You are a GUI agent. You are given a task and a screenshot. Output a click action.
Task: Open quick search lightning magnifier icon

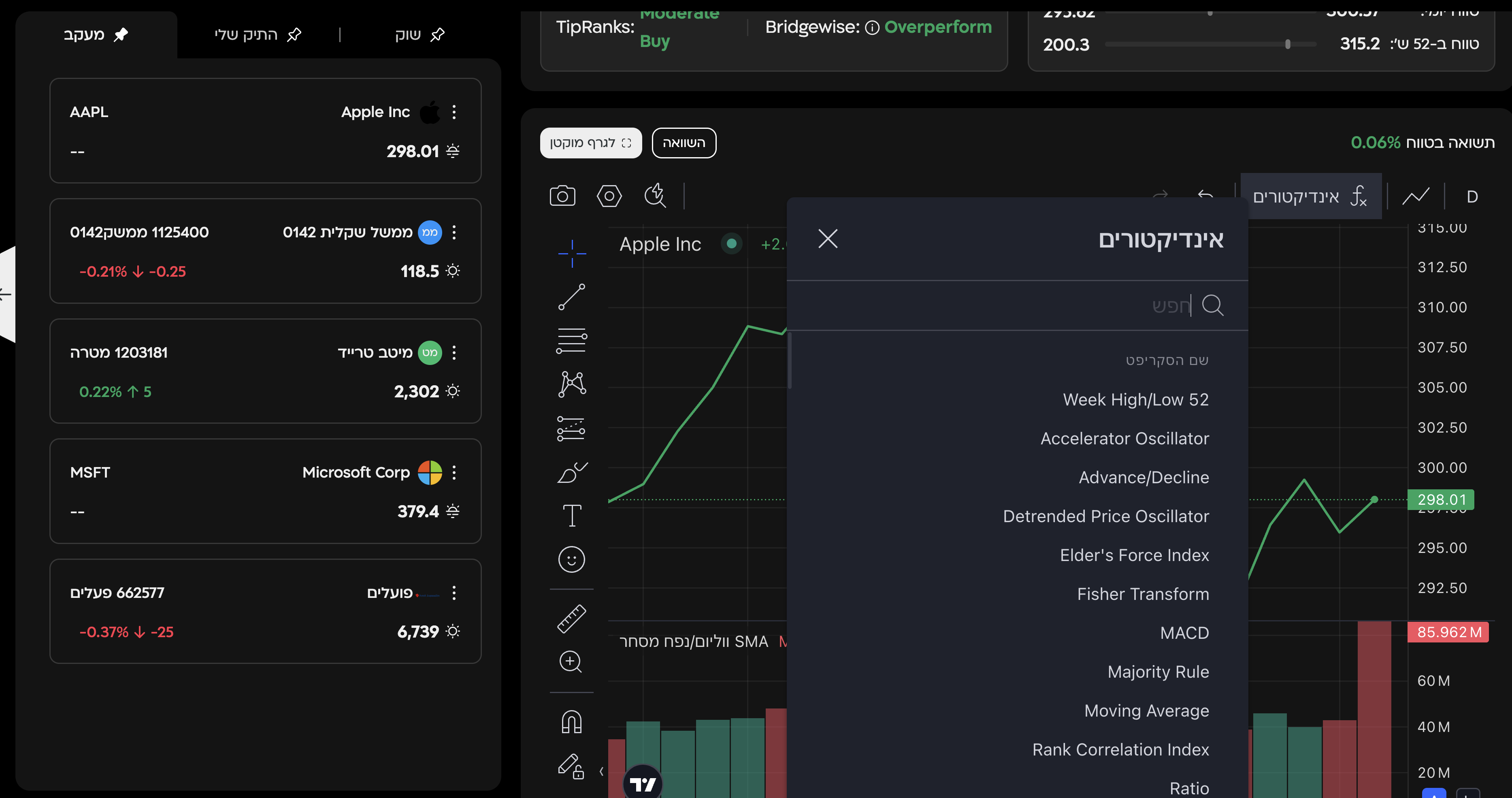654,196
